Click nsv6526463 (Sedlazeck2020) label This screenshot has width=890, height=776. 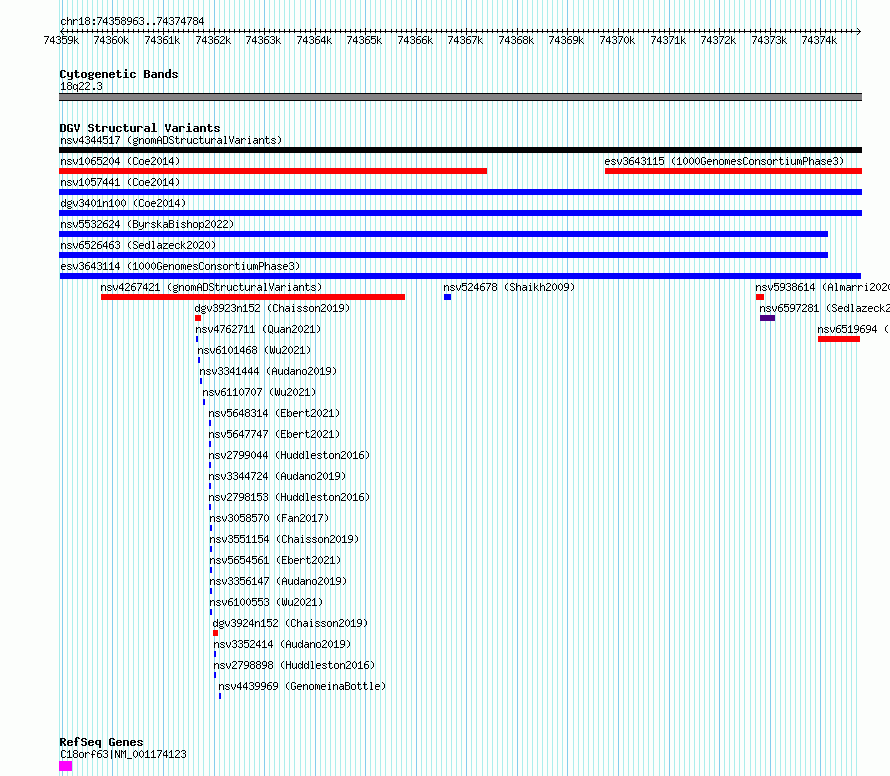pyautogui.click(x=138, y=245)
